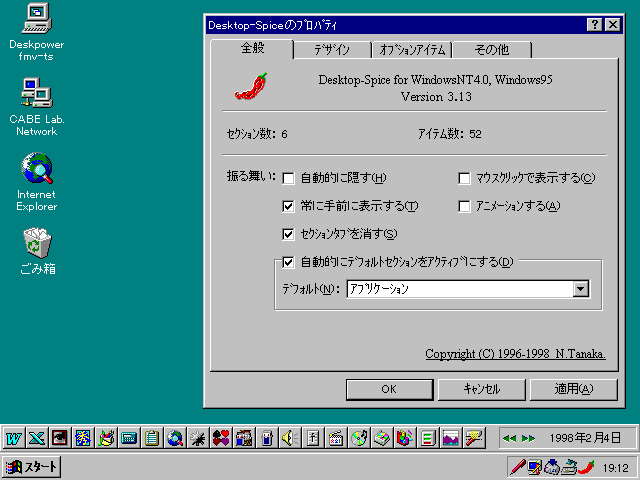Launch Internet Explorer from the launcher bar
The height and width of the screenshot is (480, 640).
coord(175,438)
